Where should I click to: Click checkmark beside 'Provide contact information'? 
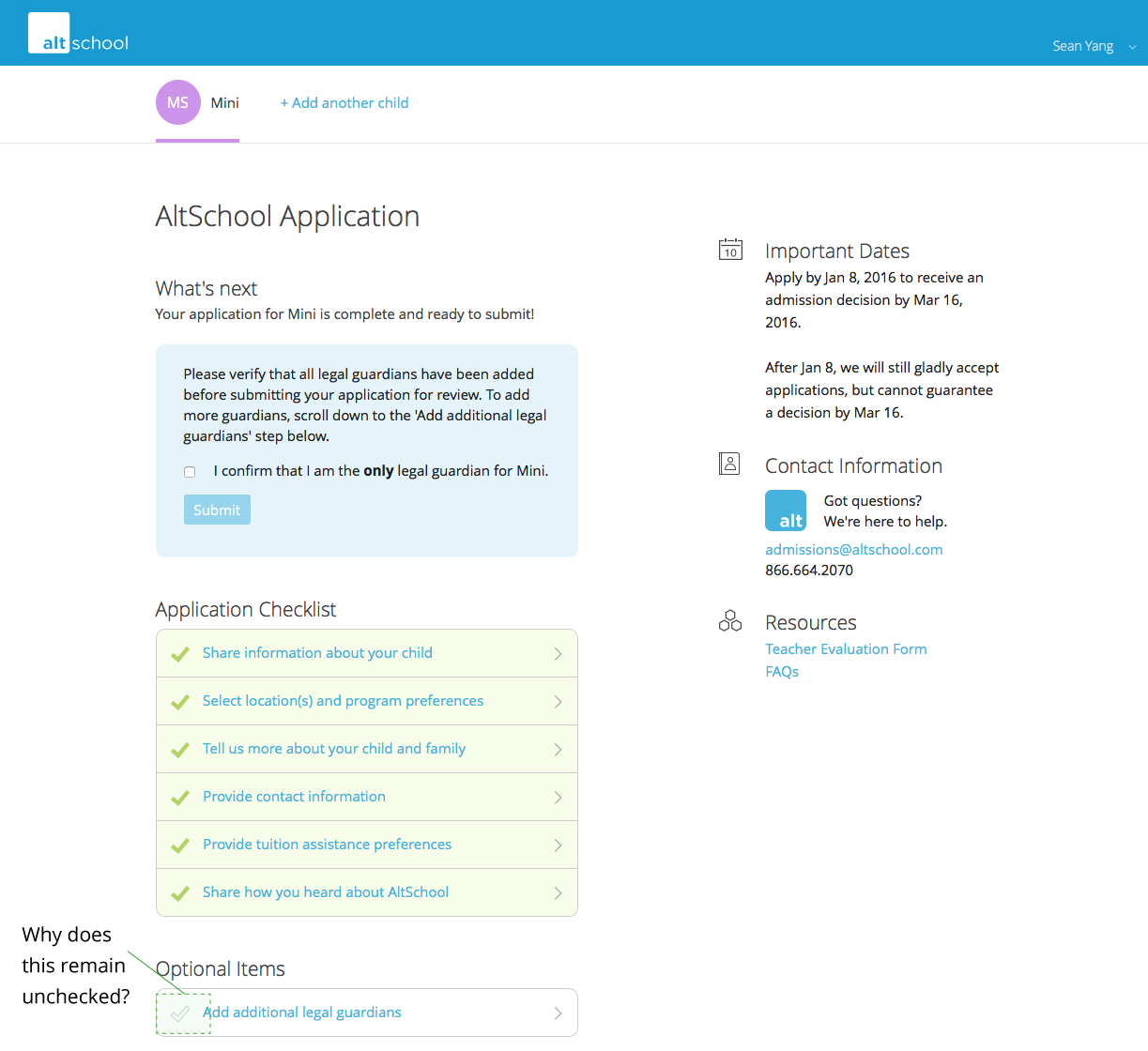click(180, 798)
